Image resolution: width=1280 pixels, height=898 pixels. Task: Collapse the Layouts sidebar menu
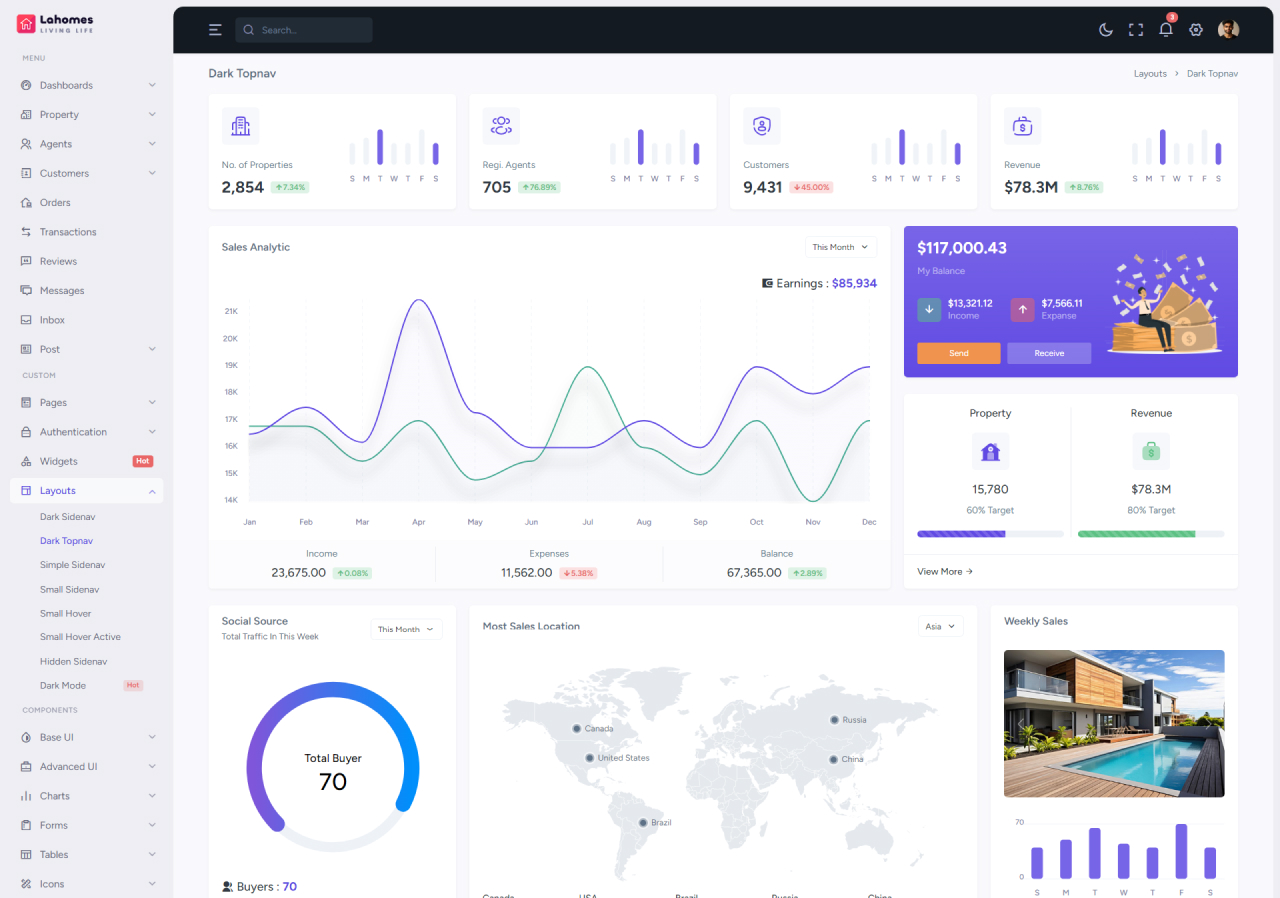(x=86, y=491)
